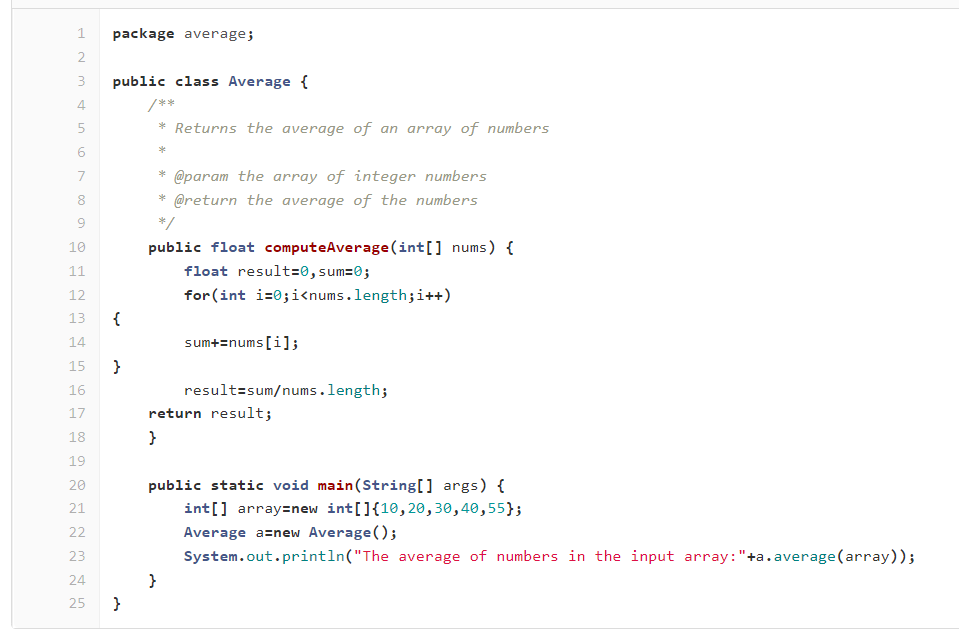Click 'return result;' statement
959x633 pixels.
click(210, 414)
